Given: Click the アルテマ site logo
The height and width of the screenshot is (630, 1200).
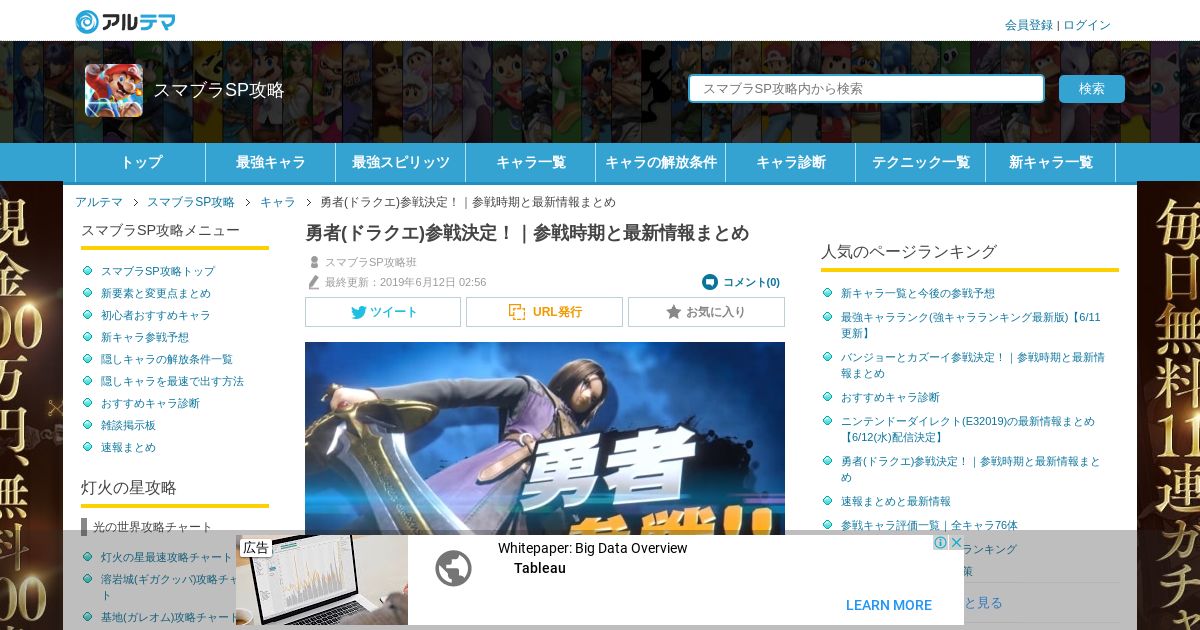Looking at the screenshot, I should (x=126, y=21).
